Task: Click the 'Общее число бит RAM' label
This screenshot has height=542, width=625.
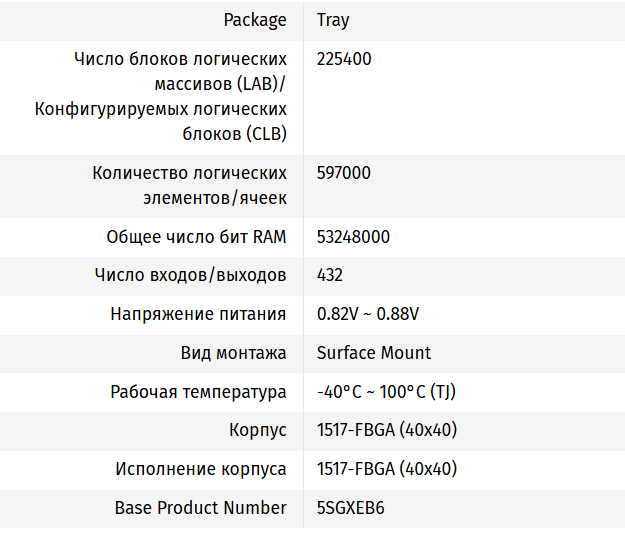Action: [196, 237]
